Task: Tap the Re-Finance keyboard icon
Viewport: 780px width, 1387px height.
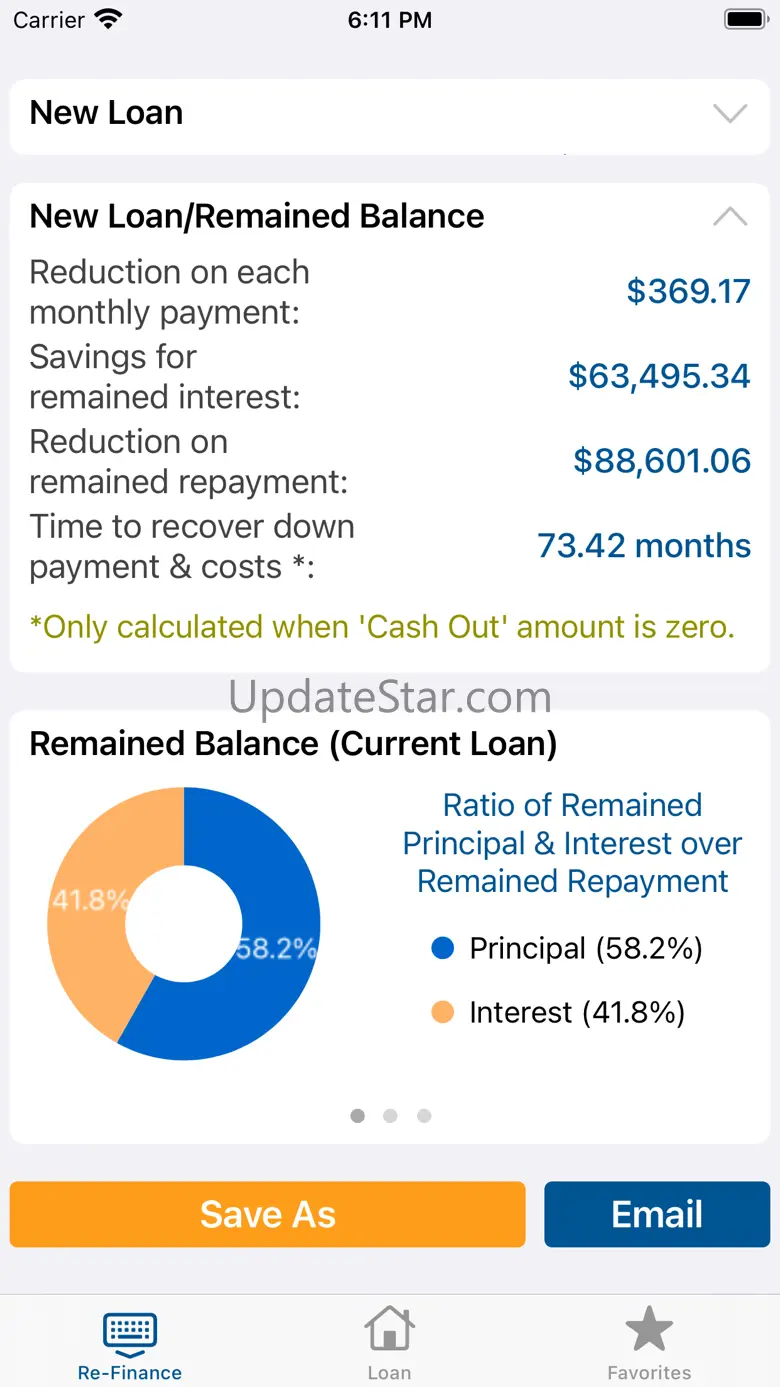Action: coord(130,1331)
